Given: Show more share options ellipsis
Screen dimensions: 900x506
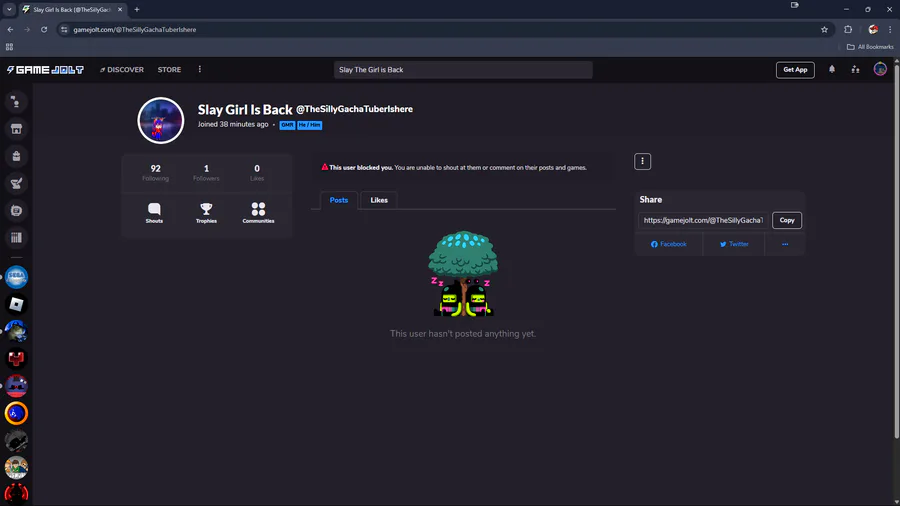Looking at the screenshot, I should [785, 244].
